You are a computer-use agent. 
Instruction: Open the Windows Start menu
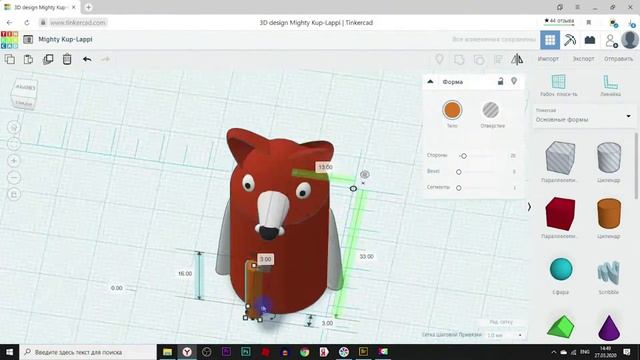click(x=9, y=352)
